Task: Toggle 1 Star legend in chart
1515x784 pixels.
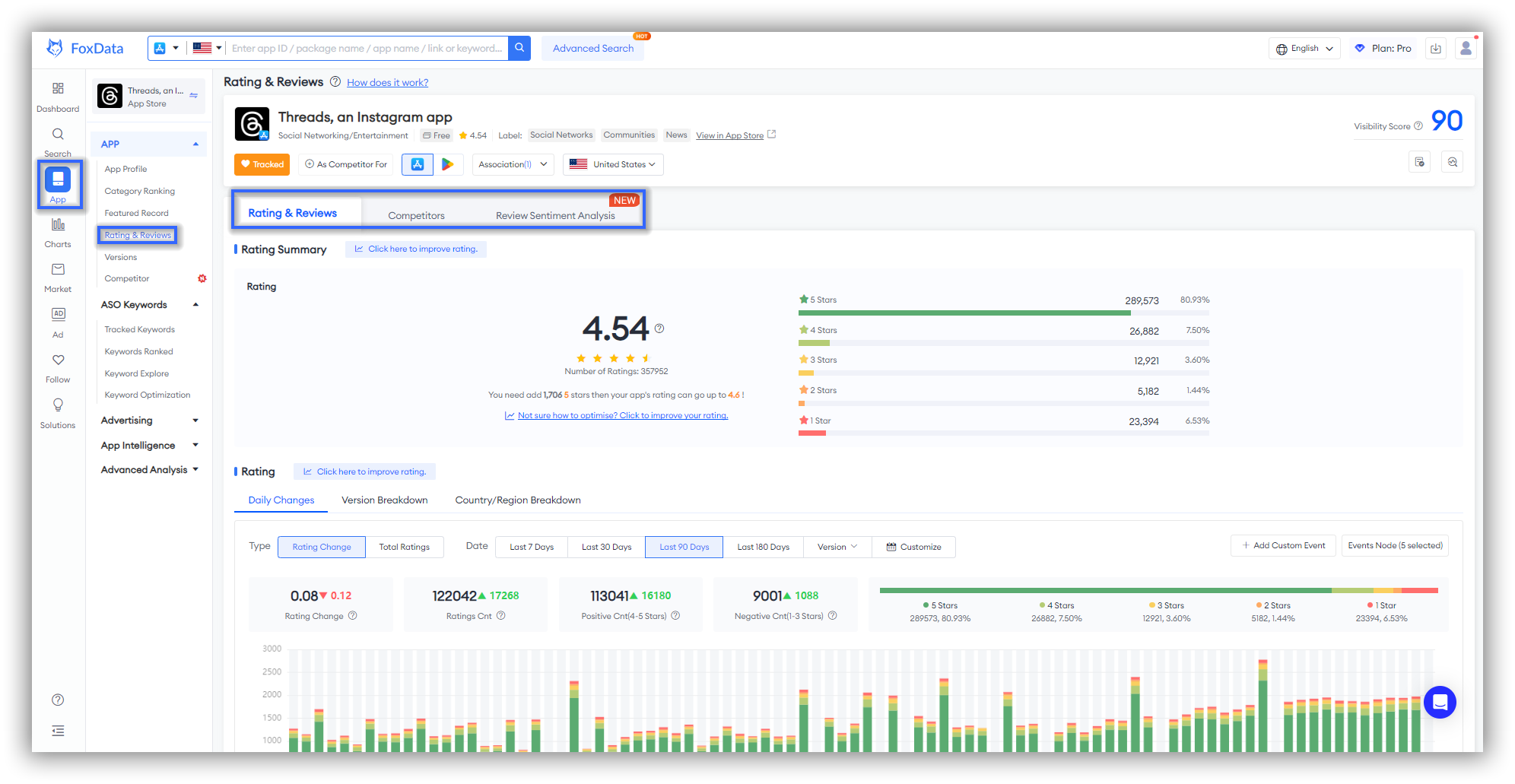Action: 1382,605
